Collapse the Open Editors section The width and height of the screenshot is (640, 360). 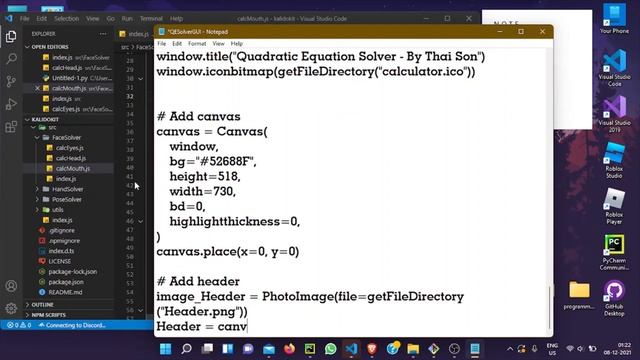[27, 47]
